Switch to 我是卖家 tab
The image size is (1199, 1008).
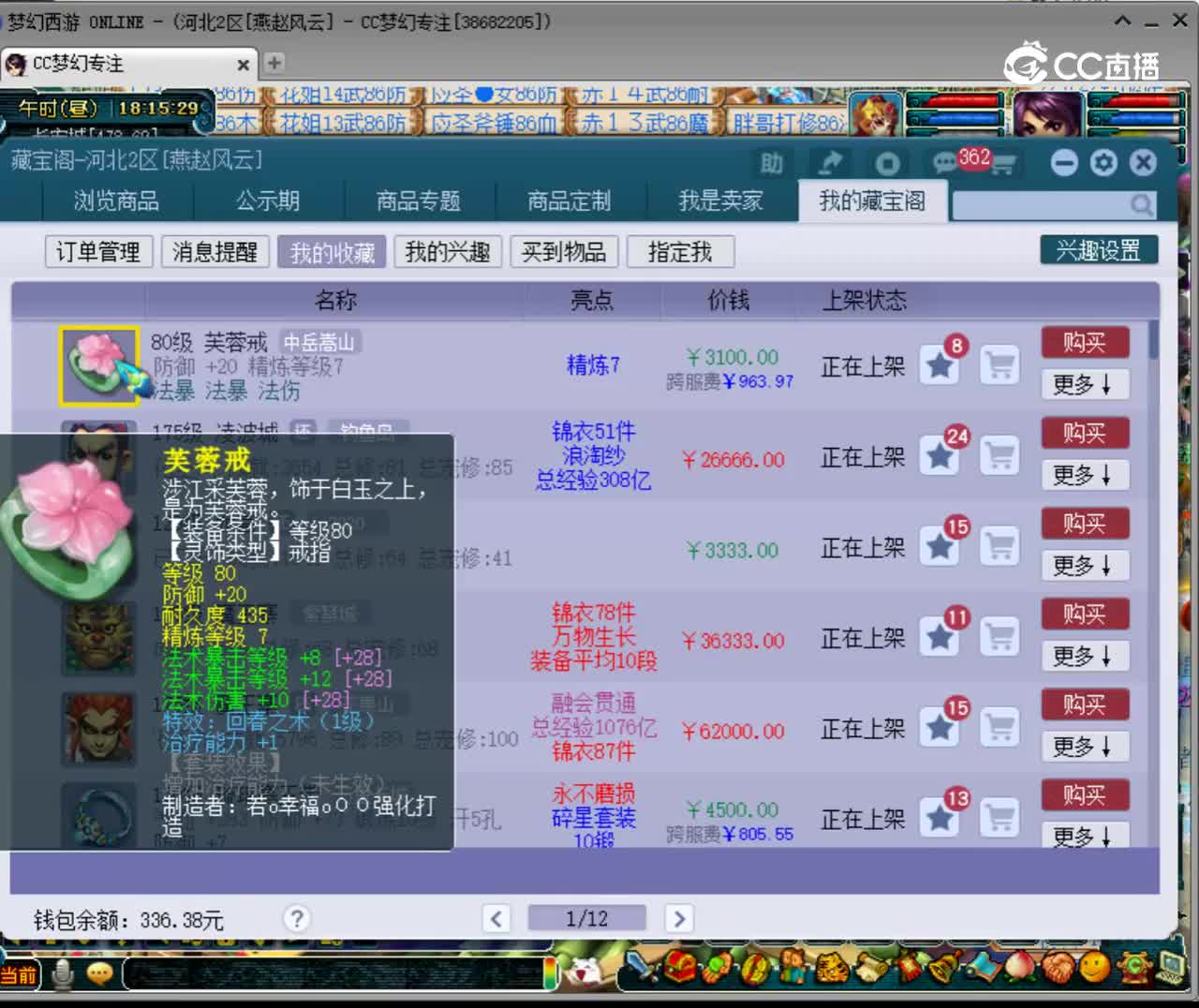[x=720, y=201]
